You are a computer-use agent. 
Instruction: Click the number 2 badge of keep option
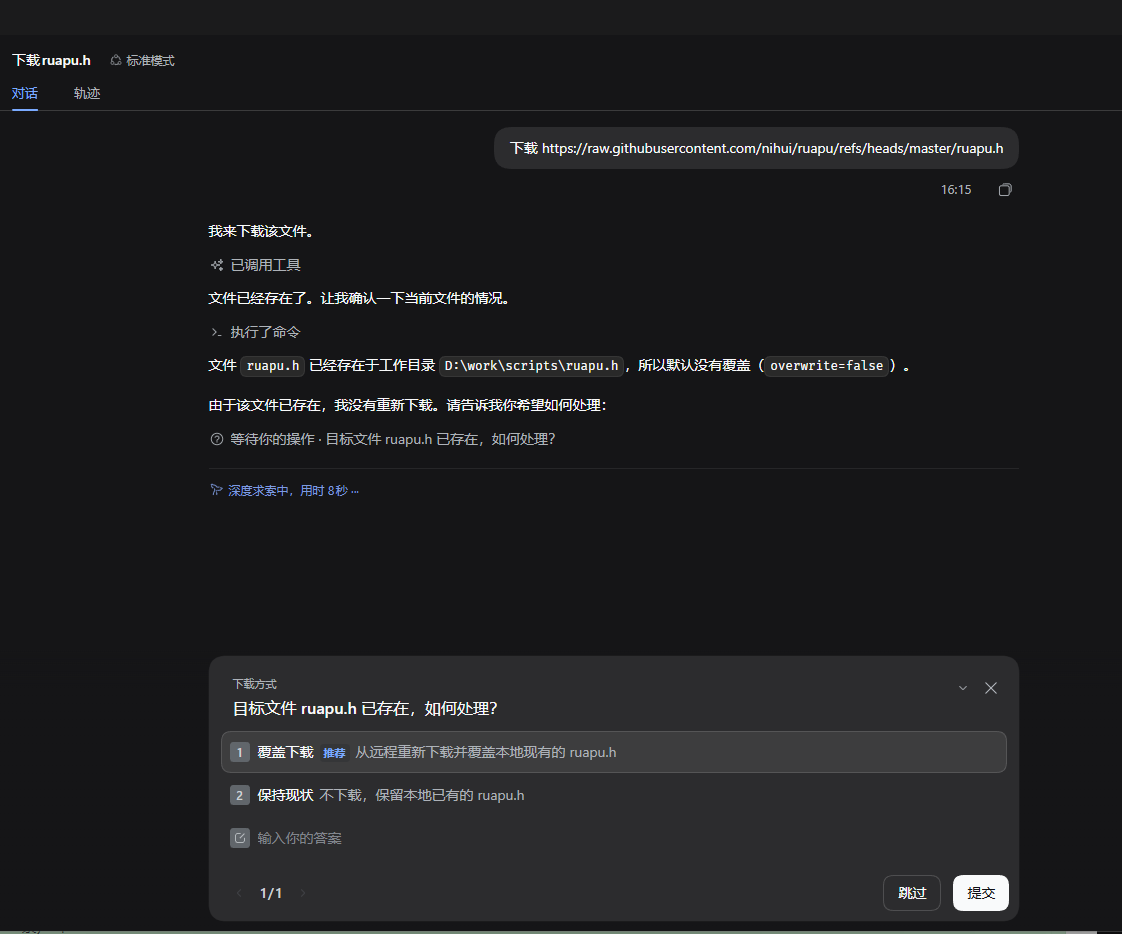pyautogui.click(x=240, y=795)
